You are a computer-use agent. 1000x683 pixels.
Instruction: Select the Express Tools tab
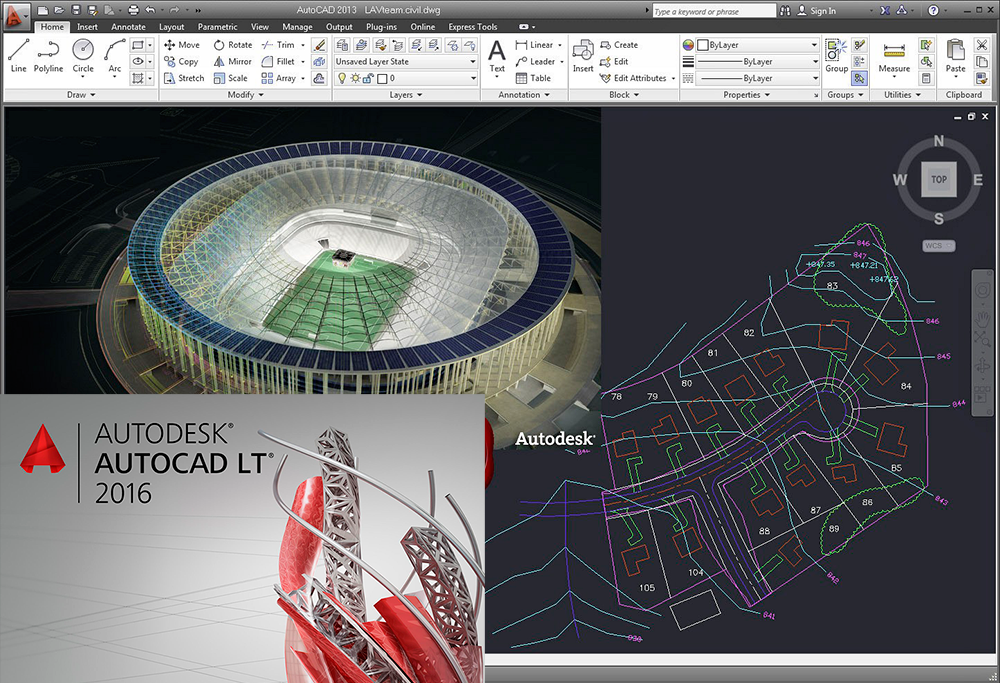coord(473,27)
